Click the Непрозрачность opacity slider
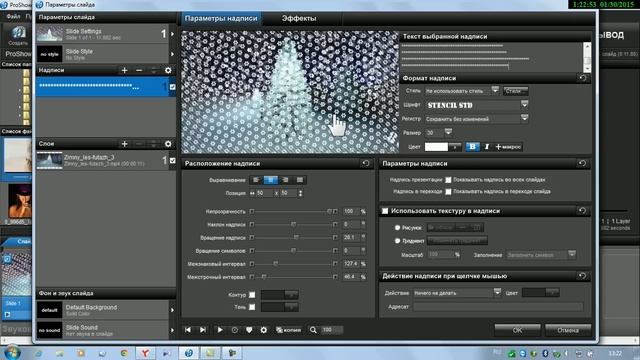 293,211
